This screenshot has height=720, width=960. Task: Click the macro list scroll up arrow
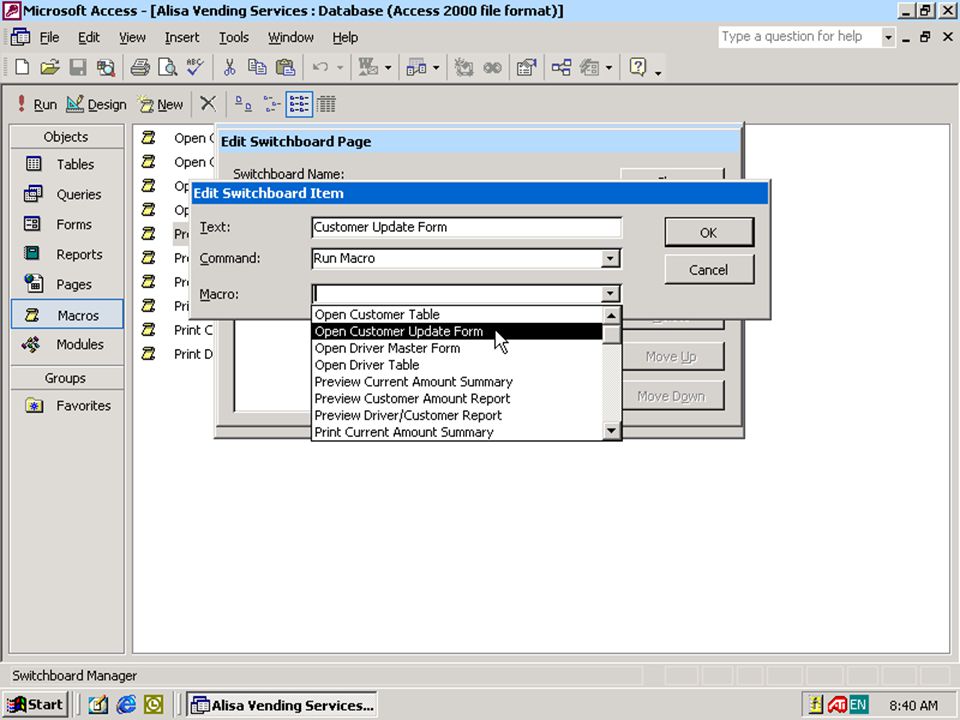tap(612, 315)
